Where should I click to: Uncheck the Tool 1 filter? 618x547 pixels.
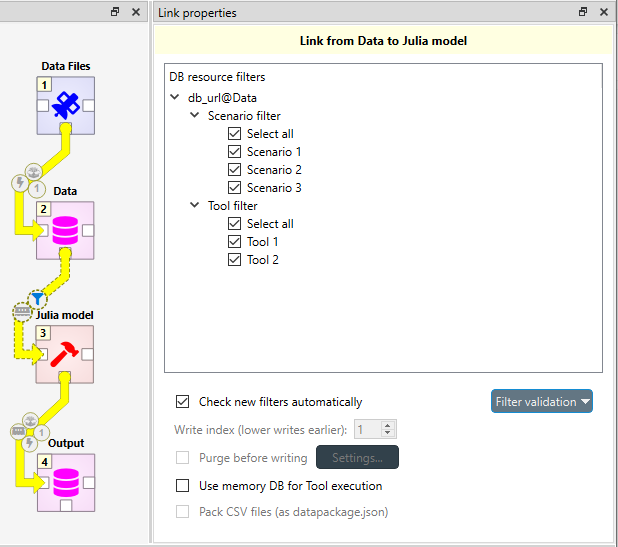coord(235,242)
